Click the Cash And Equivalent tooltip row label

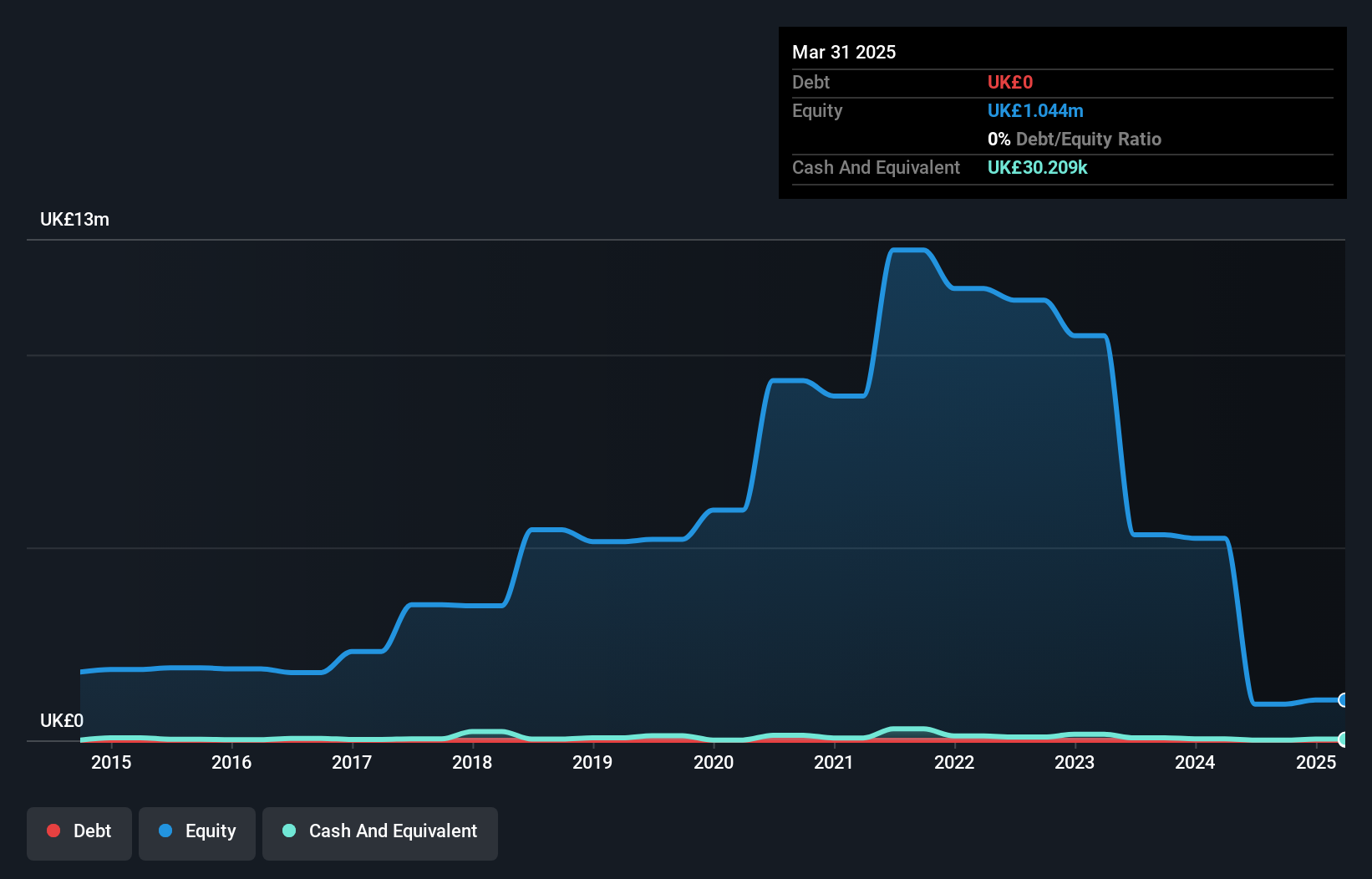point(876,167)
